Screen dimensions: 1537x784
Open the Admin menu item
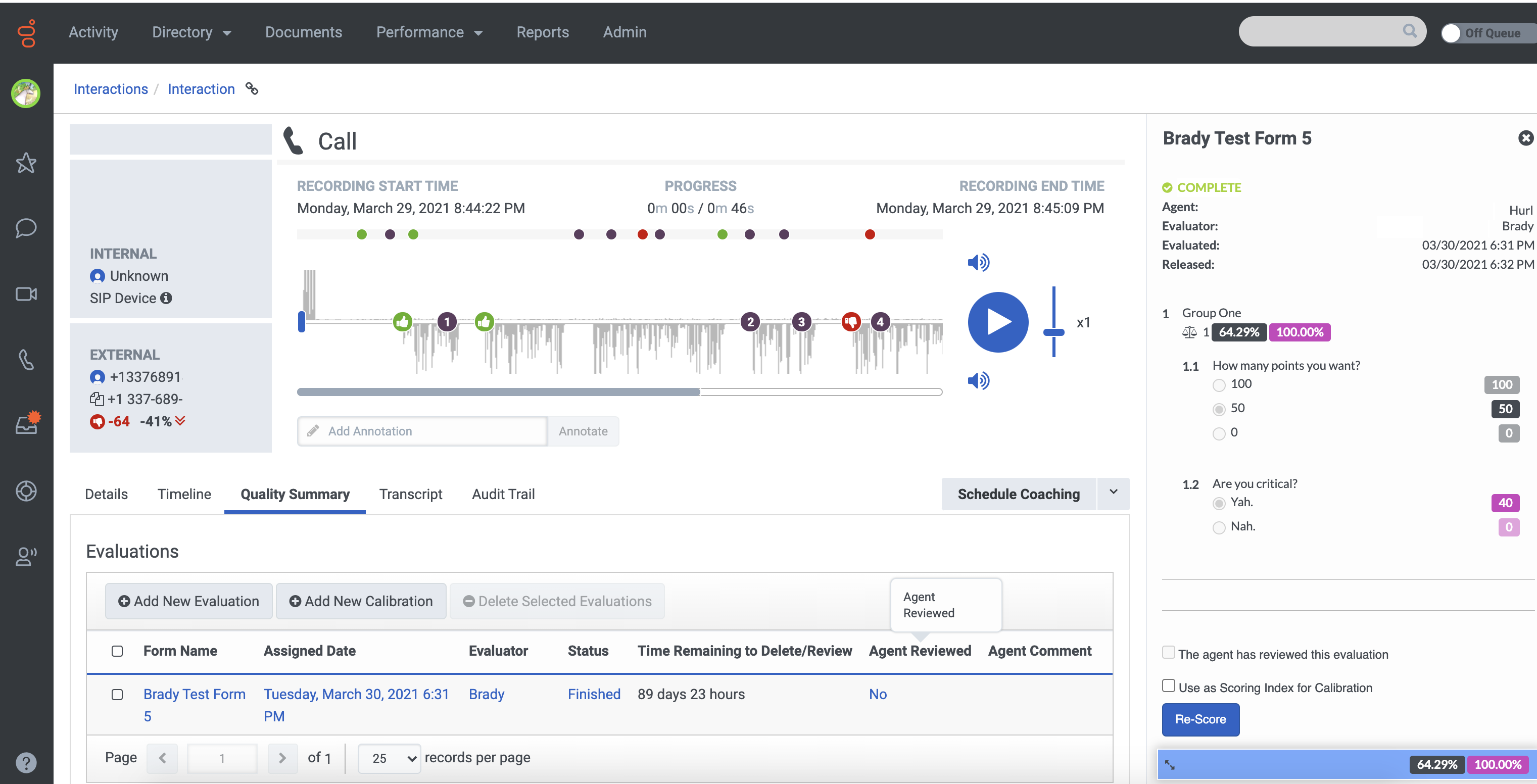[x=624, y=32]
